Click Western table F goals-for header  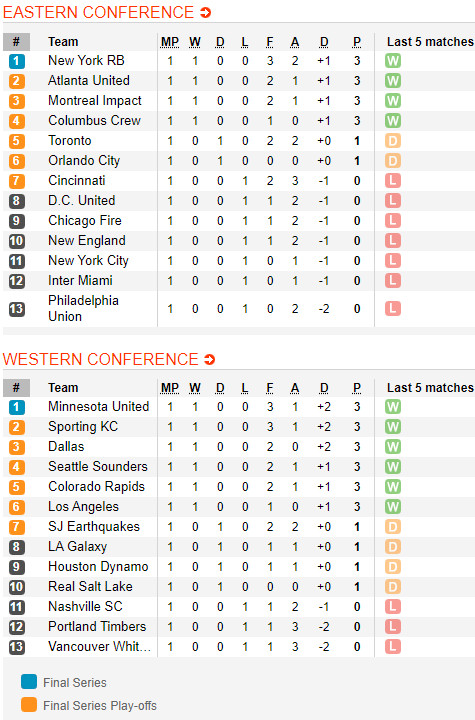[x=270, y=388]
